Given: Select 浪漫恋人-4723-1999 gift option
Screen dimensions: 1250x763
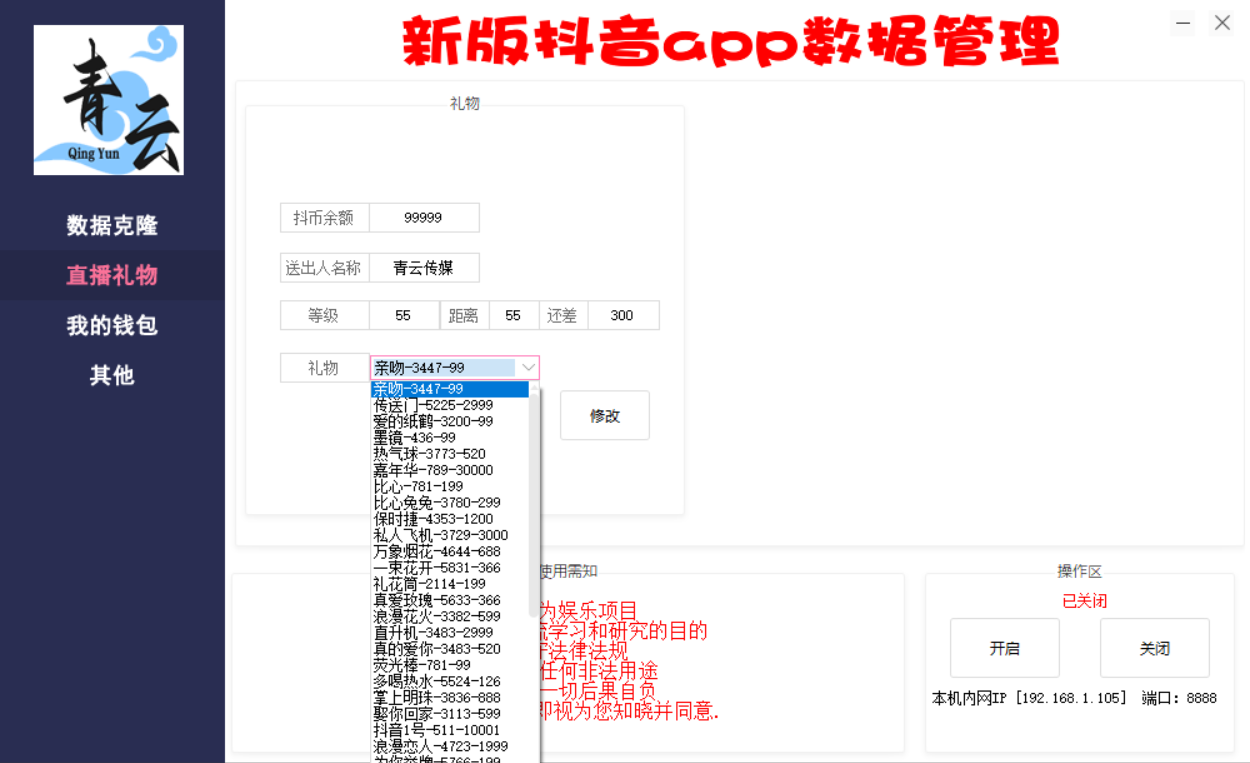Looking at the screenshot, I should 449,746.
